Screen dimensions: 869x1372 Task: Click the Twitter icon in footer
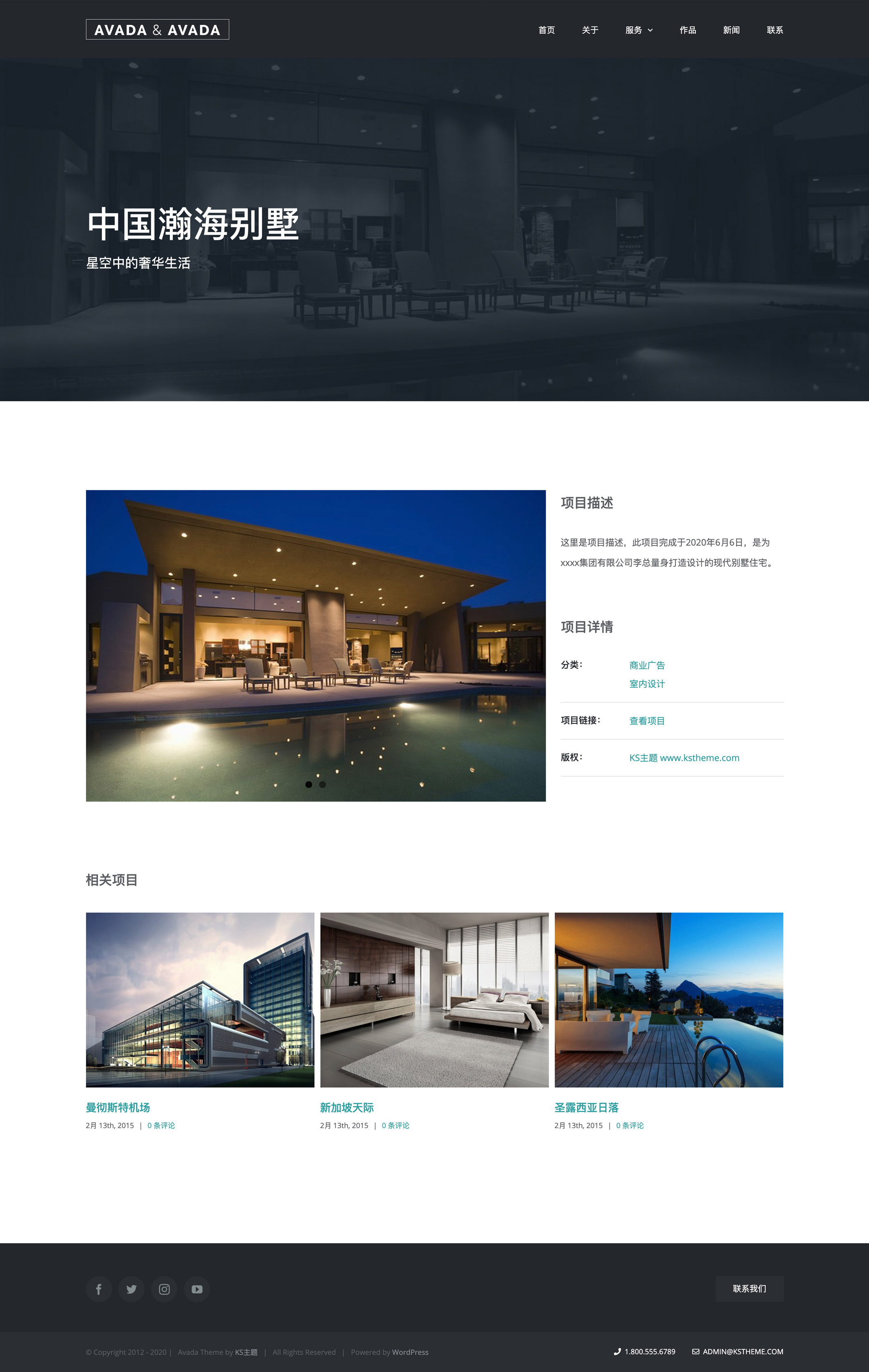click(132, 1289)
